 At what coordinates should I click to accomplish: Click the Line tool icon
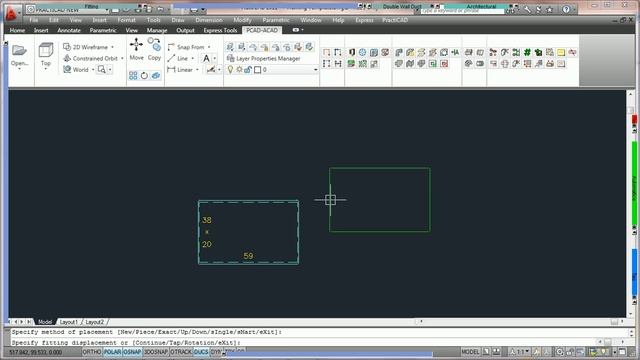tap(171, 58)
